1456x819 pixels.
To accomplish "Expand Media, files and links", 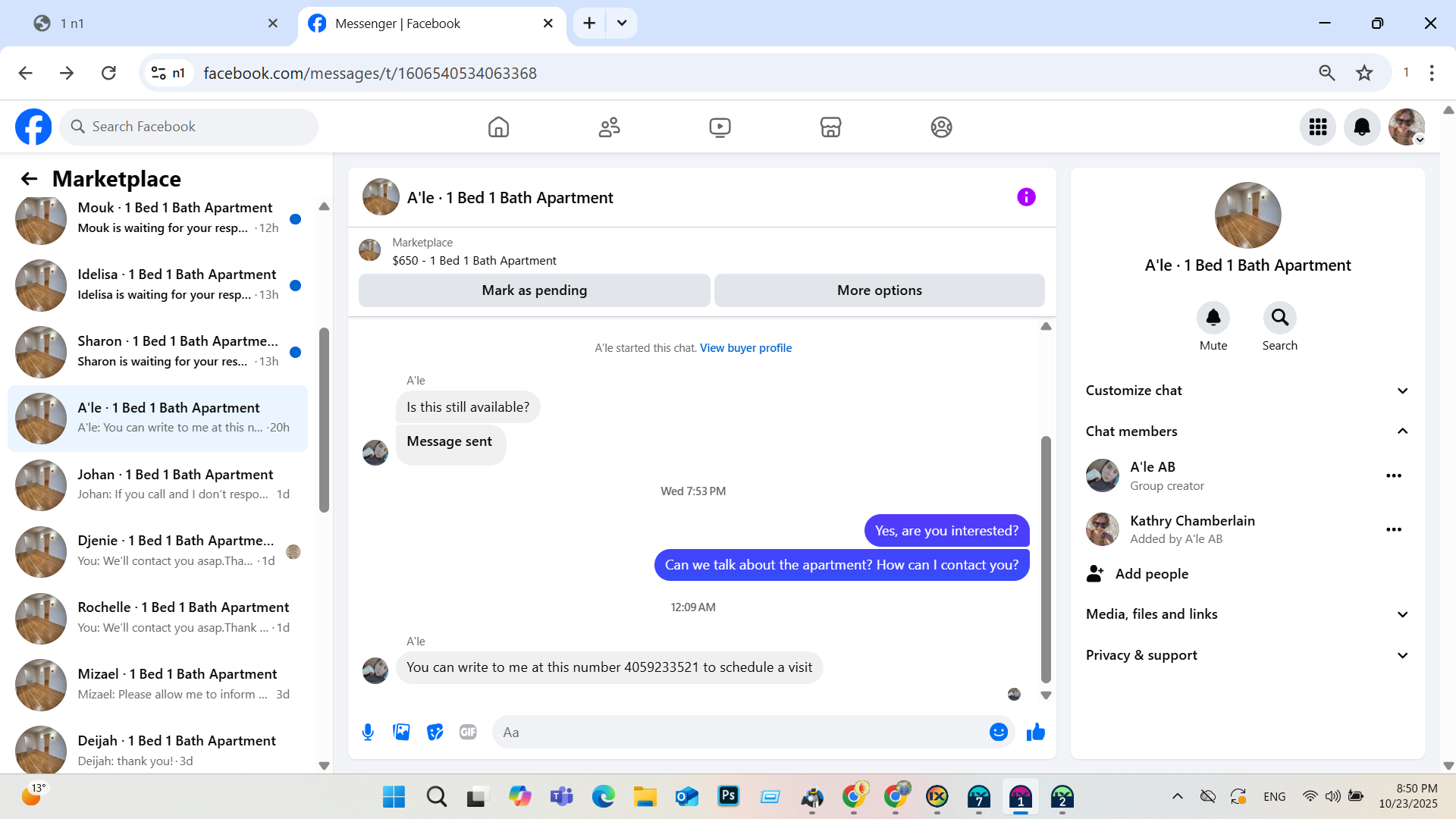I will coord(1247,614).
